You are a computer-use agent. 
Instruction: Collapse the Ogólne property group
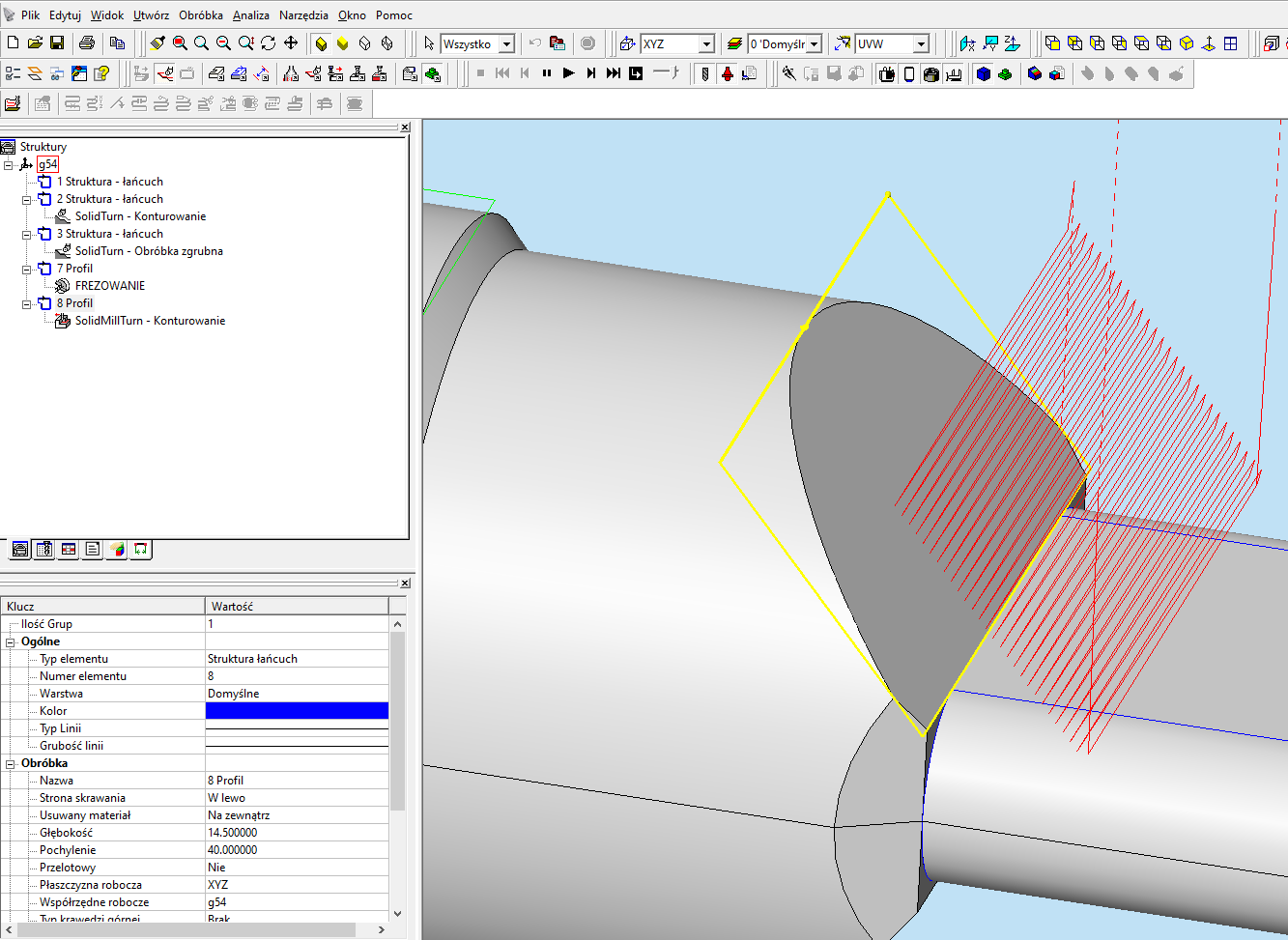(11, 641)
